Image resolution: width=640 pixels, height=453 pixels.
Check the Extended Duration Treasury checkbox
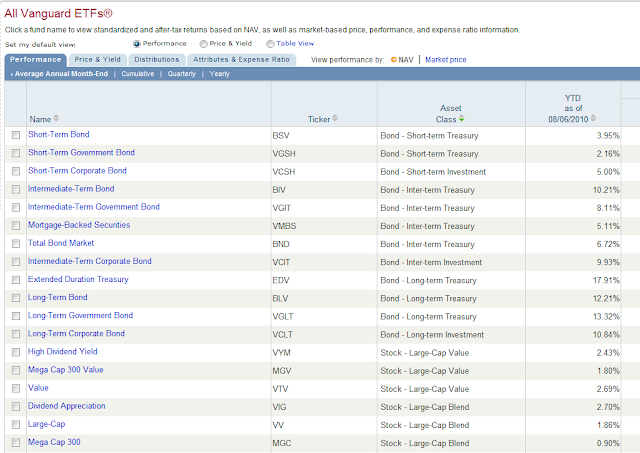16,280
